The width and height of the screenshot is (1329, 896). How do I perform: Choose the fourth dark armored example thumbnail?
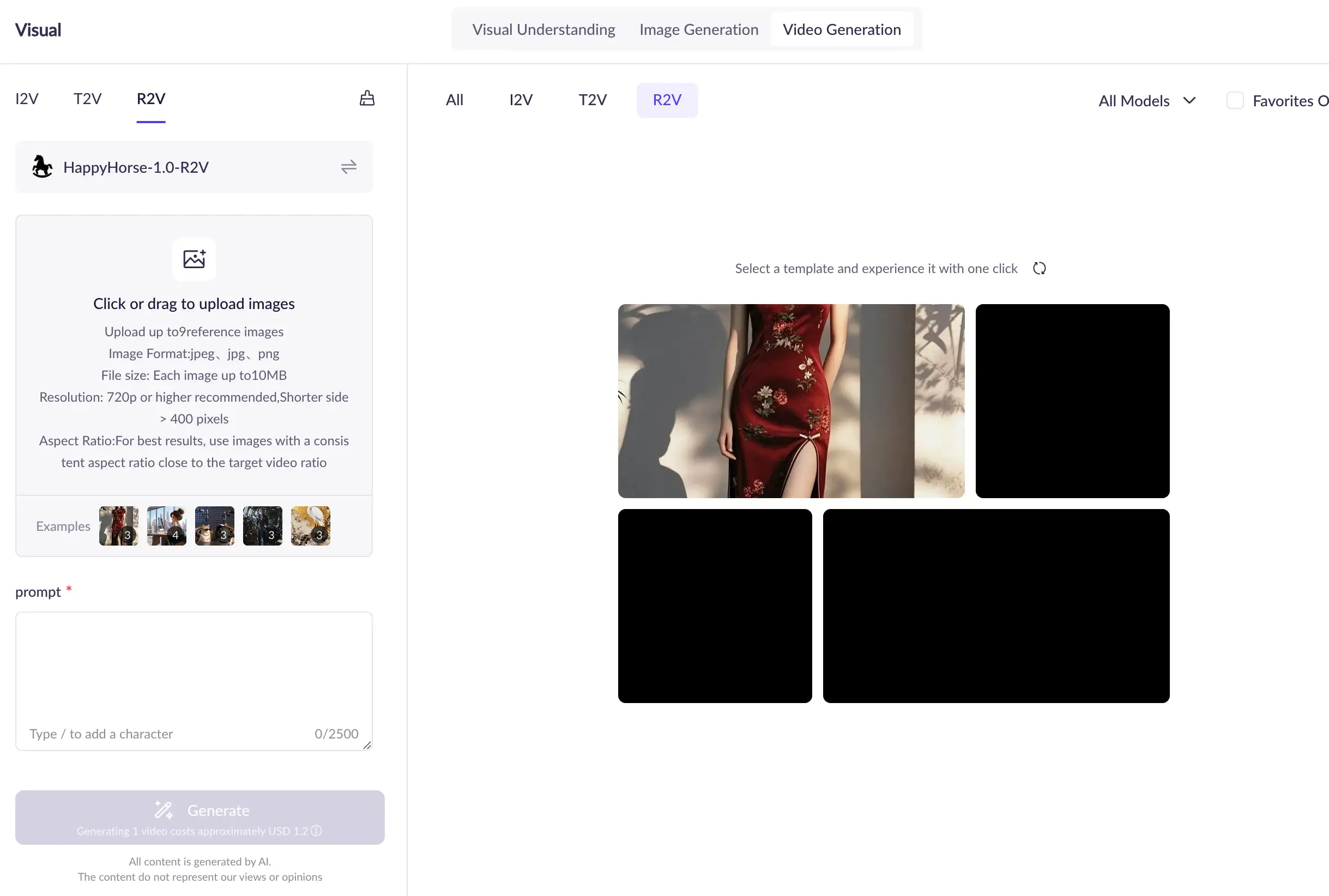262,526
